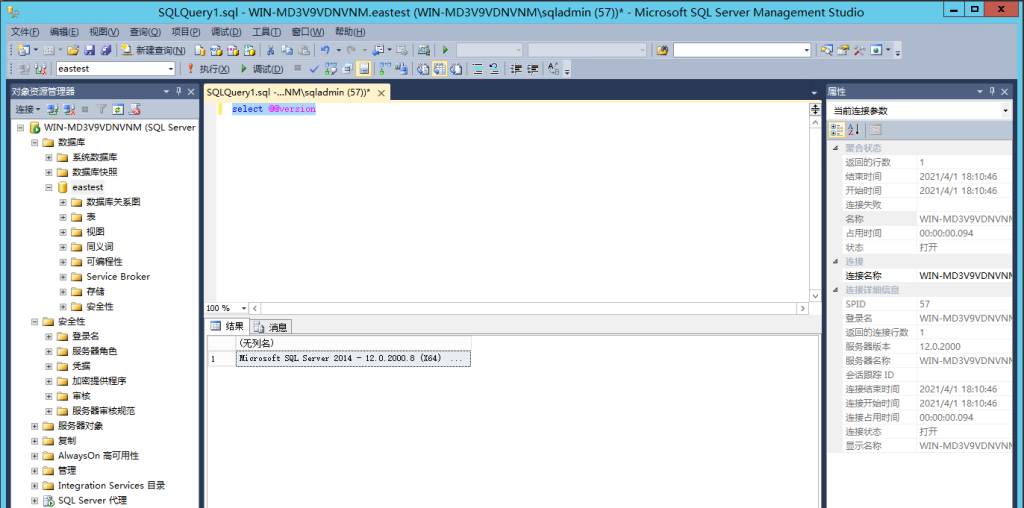Click Object Explorer Filter funnel icon
1024x508 pixels.
[101, 109]
